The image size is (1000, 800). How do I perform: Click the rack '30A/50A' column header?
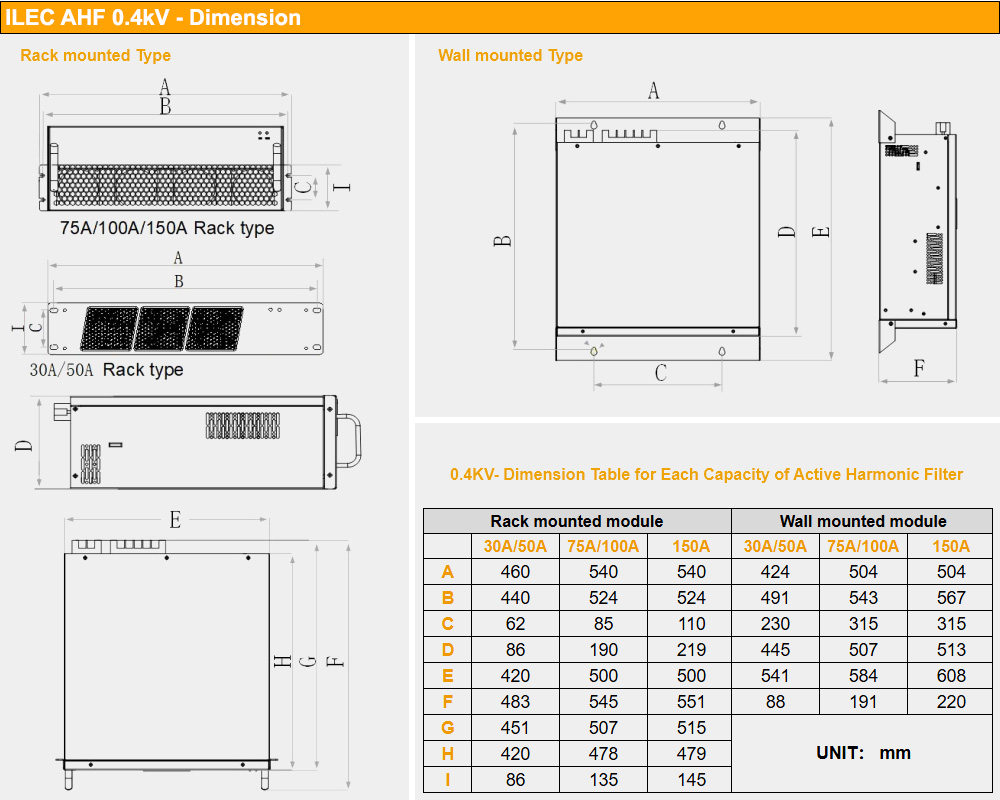tap(515, 547)
